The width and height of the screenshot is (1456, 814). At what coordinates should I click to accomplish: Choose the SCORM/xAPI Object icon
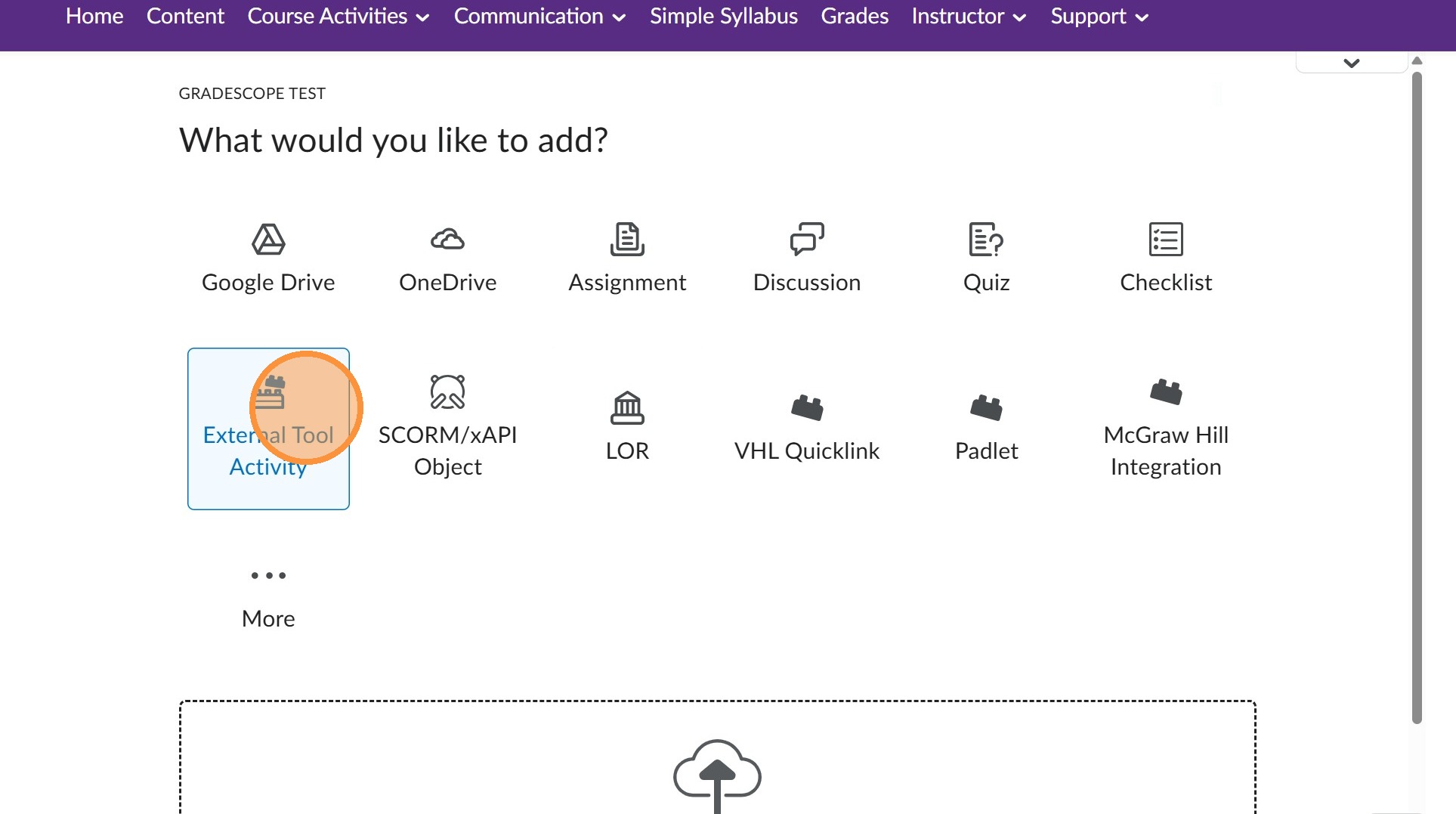pos(447,392)
